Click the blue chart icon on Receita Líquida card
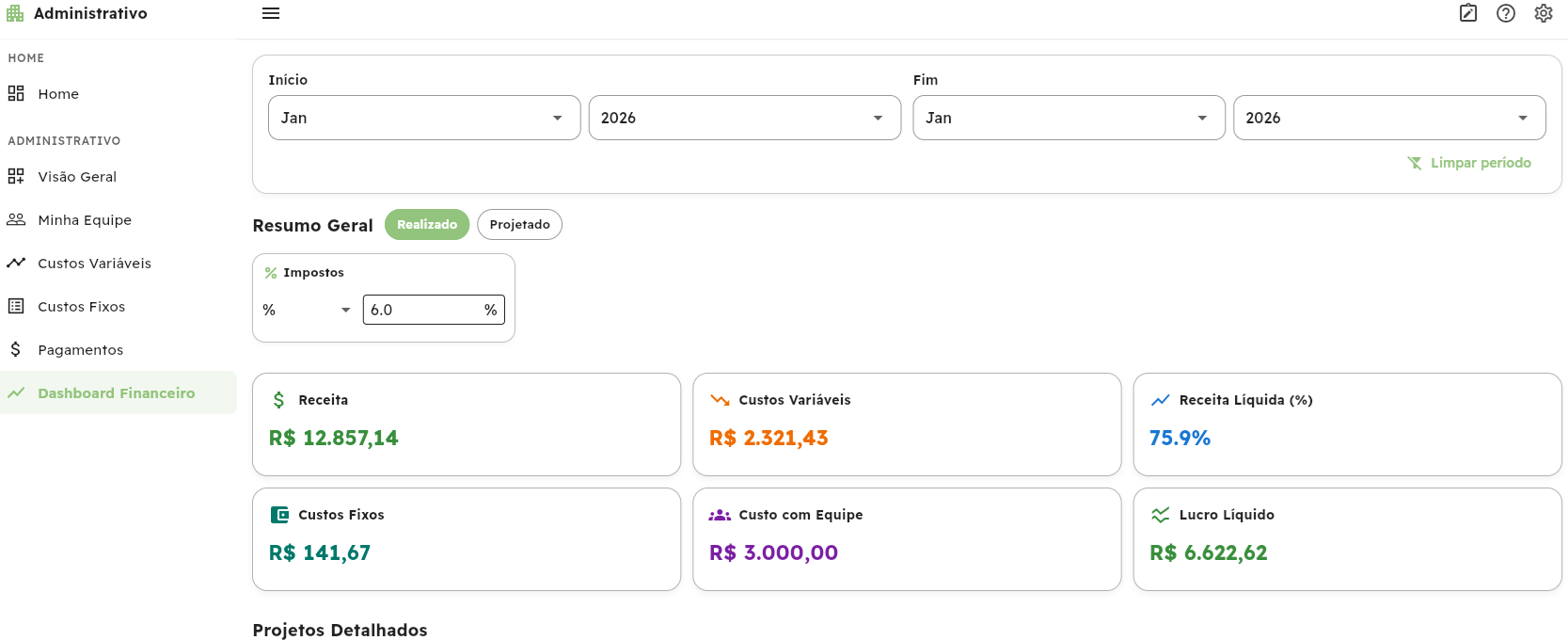The width and height of the screenshot is (1568, 640). [1161, 400]
